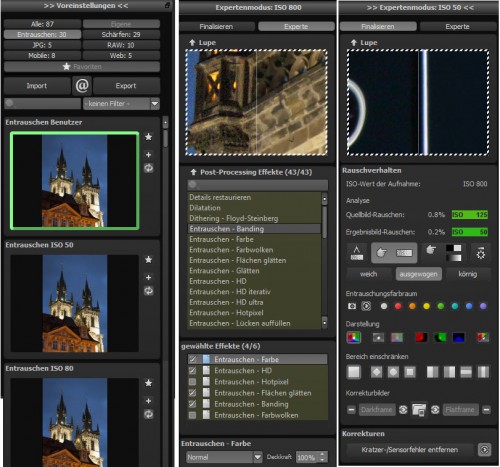The height and width of the screenshot is (467, 500).
Task: Select the körnig noise option
Action: pos(468,274)
